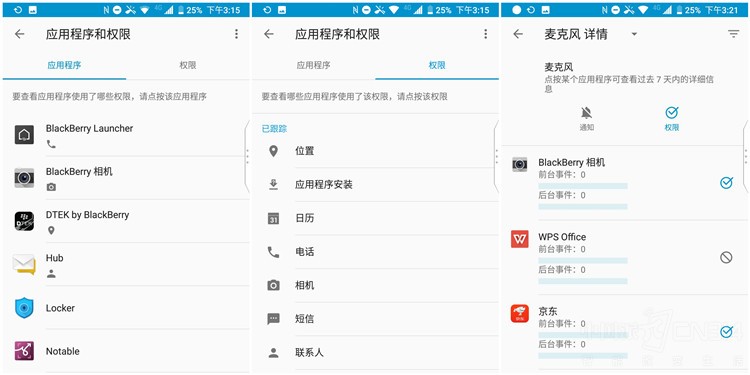Viewport: 750px width, 375px height.
Task: Tap contacts icon under Hub
Action: point(51,274)
